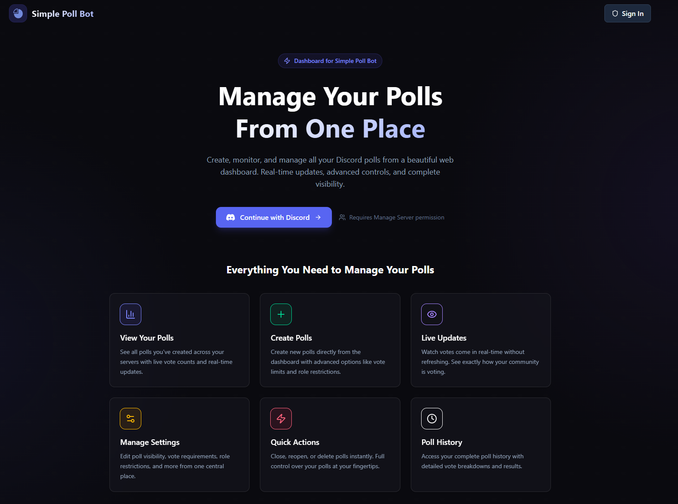Click the plus icon on Create Polls
Viewport: 678px width, 504px height.
(281, 314)
